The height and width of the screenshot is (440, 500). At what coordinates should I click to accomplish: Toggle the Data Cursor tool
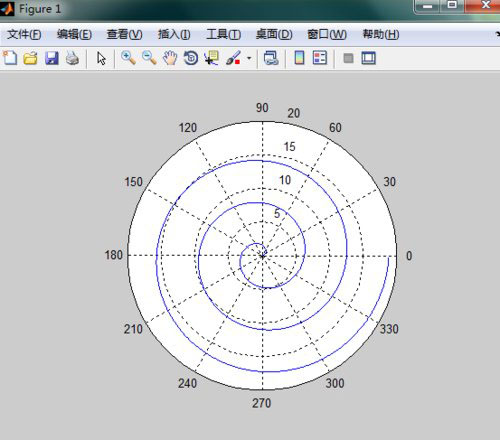click(x=212, y=58)
